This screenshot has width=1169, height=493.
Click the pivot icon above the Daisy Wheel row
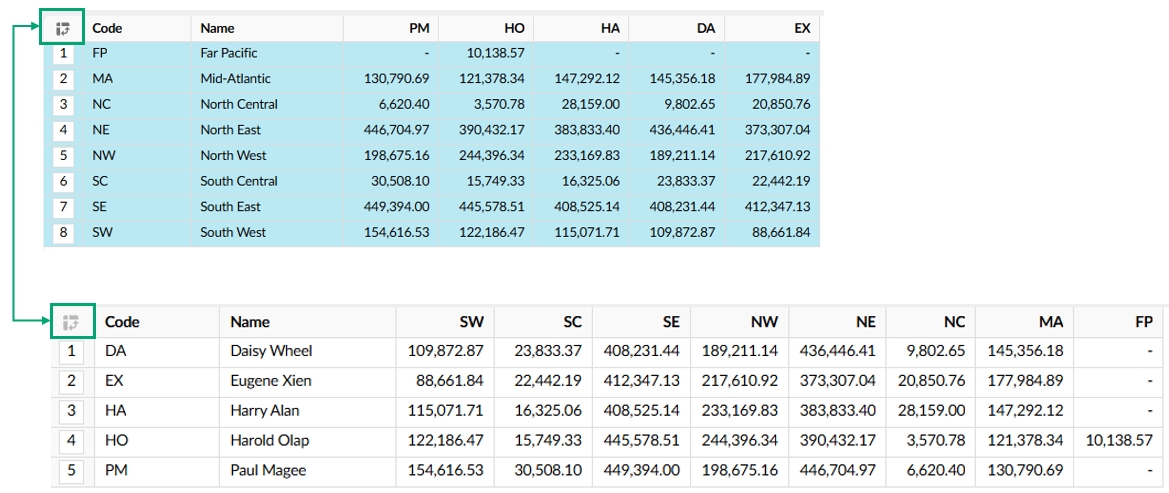click(70, 322)
